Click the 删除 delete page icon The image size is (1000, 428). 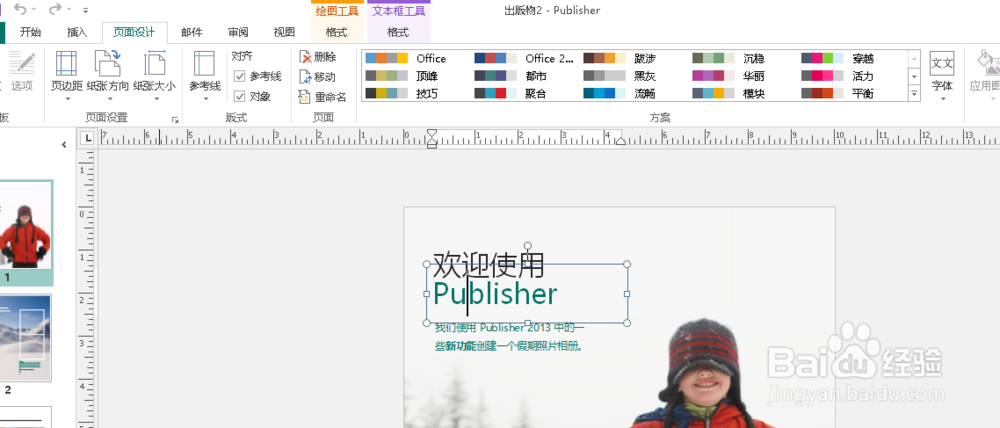tap(305, 57)
